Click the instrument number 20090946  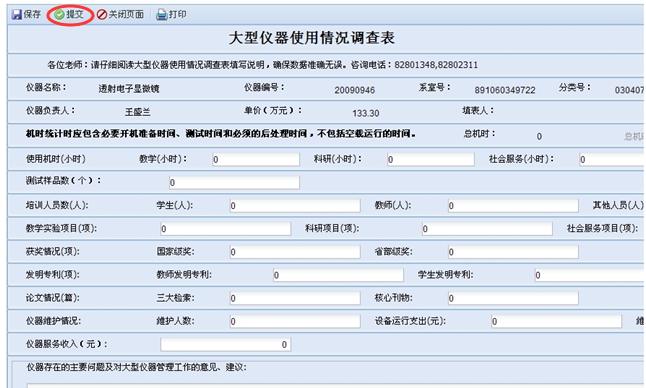click(x=354, y=90)
